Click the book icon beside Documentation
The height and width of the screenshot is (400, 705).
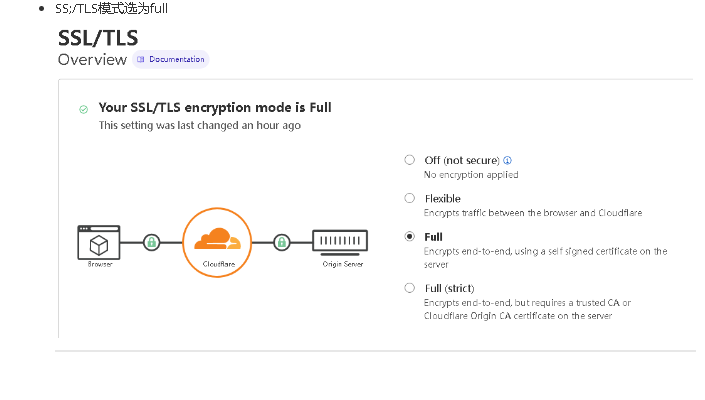141,60
